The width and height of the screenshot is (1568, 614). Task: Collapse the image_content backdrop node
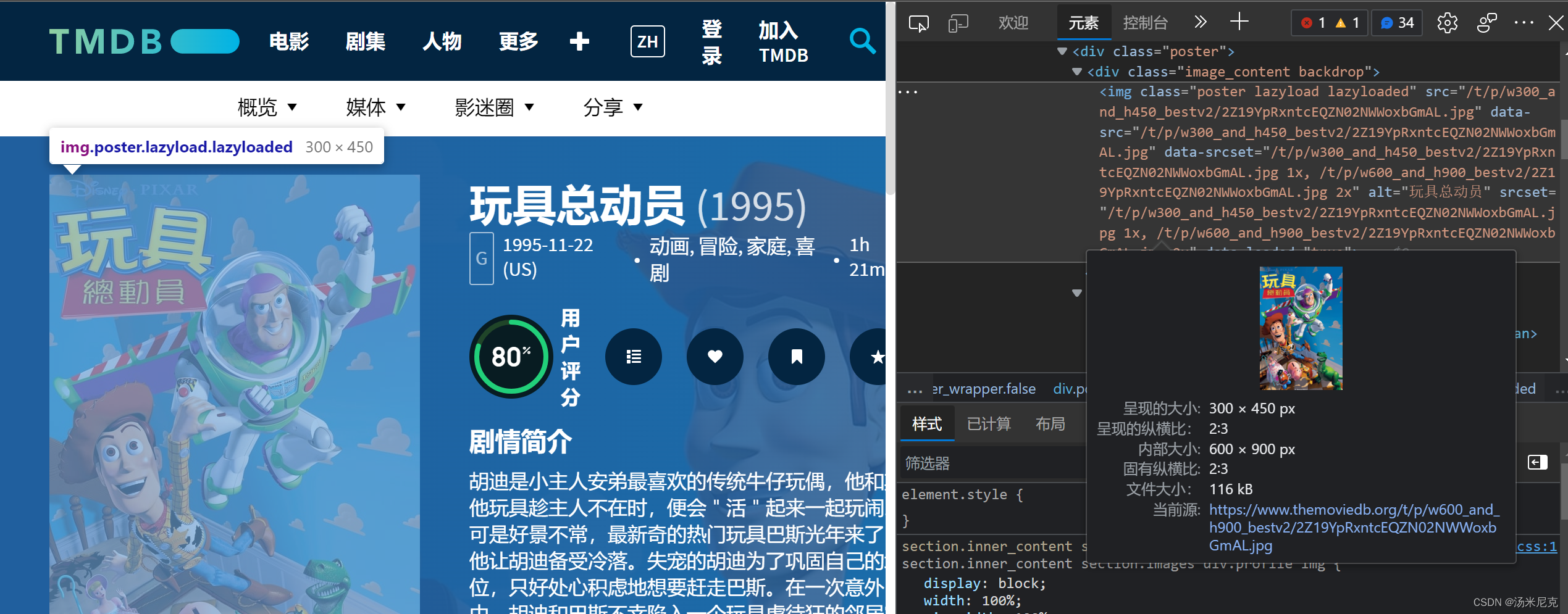1077,72
